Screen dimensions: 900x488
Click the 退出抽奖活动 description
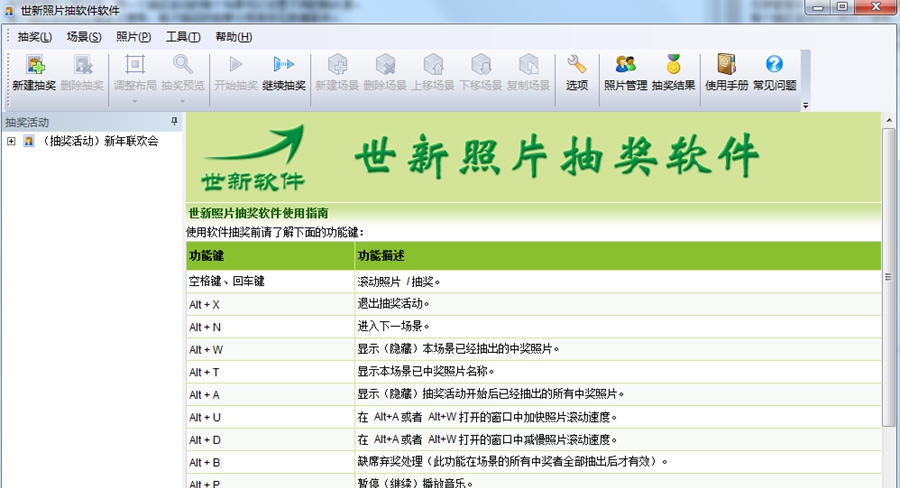point(393,304)
